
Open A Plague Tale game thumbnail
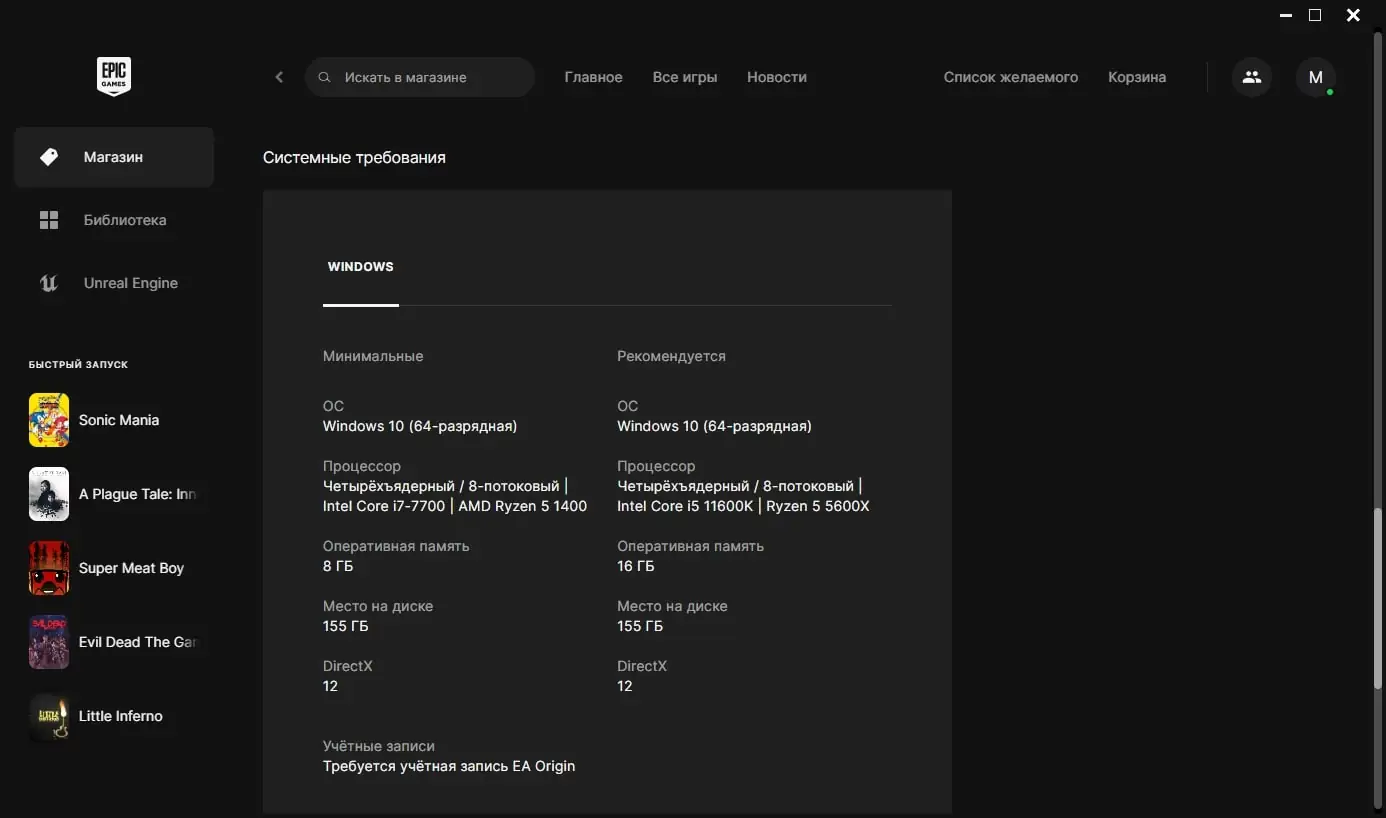coord(49,494)
